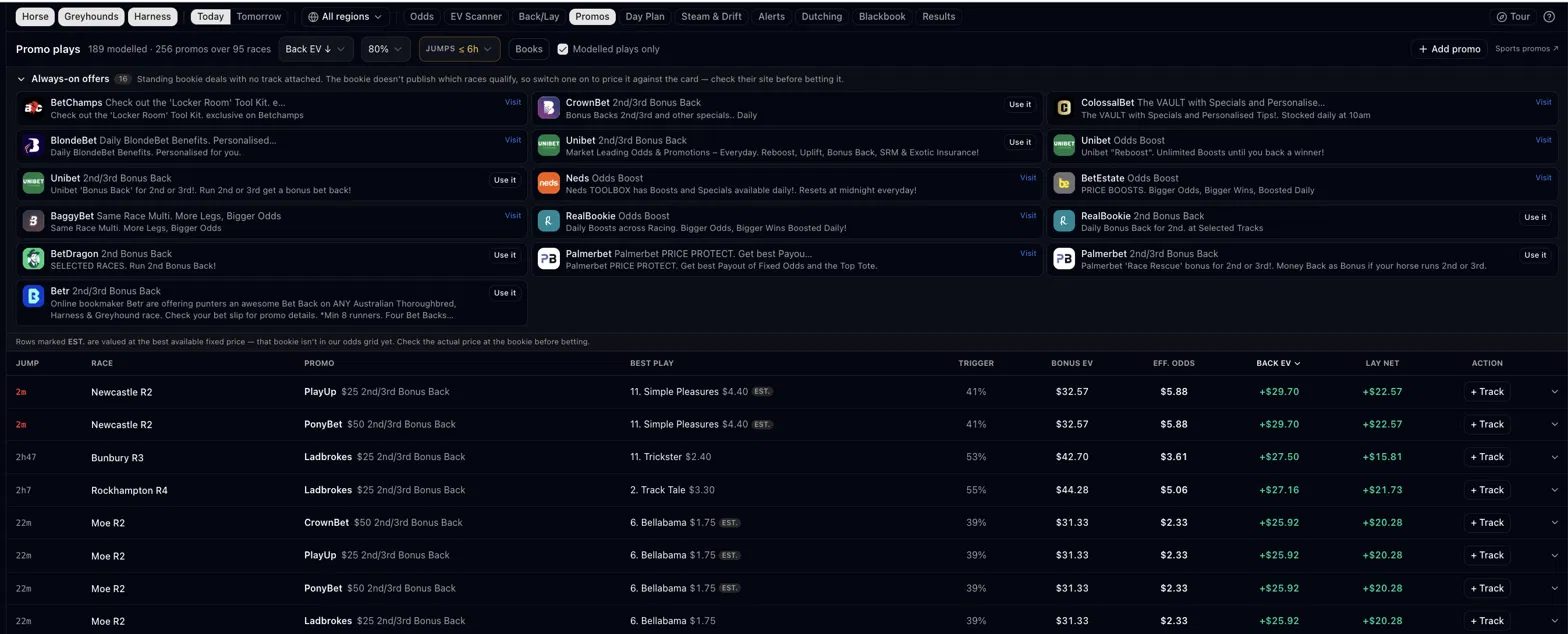Screen dimensions: 1568x634
Task: Start the Tour
Action: [x=1513, y=17]
